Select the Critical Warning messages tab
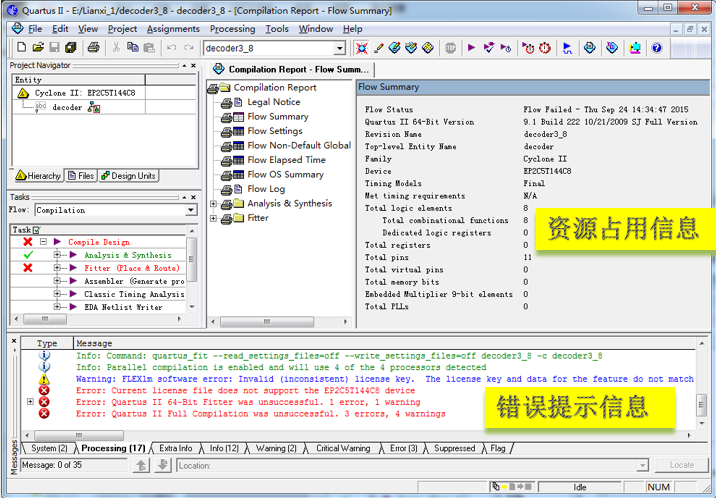The width and height of the screenshot is (716, 498). 343,448
